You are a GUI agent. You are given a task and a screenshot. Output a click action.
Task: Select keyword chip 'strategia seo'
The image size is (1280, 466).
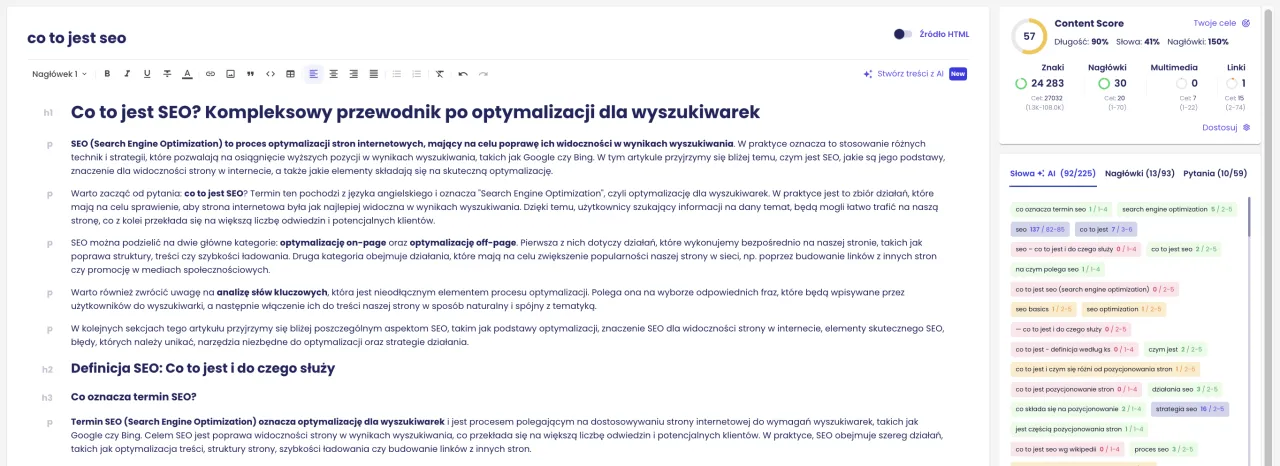[1188, 408]
